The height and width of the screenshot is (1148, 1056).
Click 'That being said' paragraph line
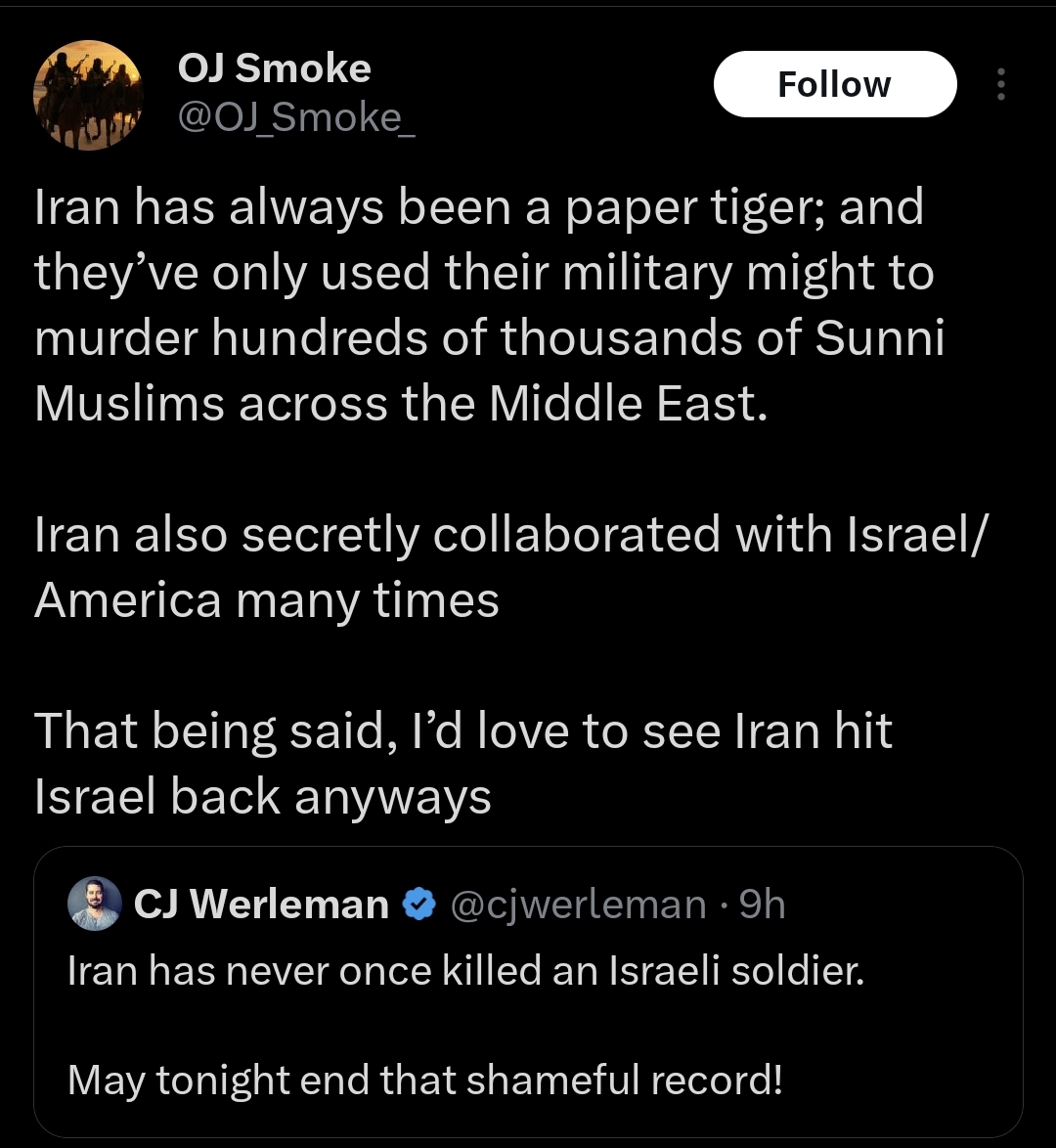(463, 731)
